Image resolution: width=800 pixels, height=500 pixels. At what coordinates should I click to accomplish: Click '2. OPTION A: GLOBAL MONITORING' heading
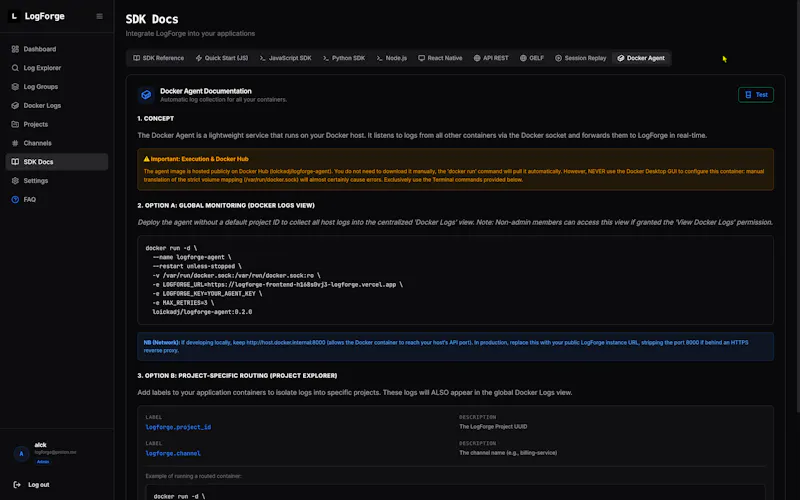click(226, 206)
